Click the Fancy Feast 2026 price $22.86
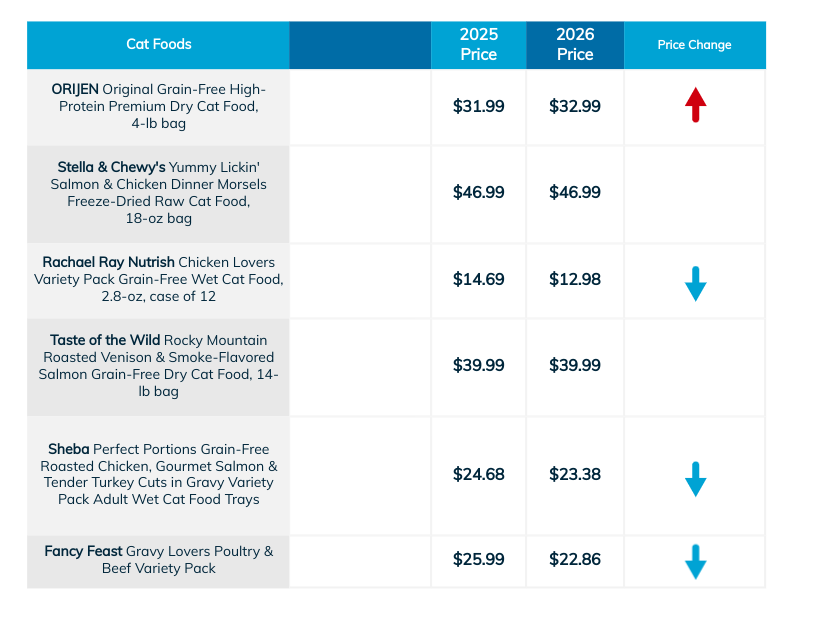 [x=575, y=559]
